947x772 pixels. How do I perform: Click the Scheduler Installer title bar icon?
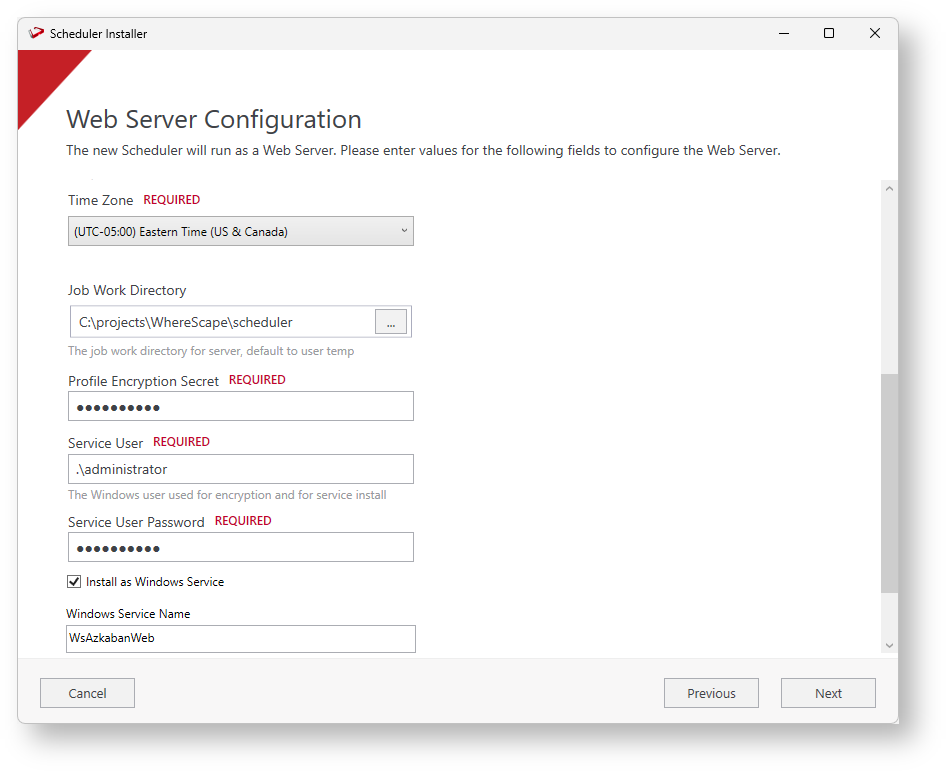point(37,33)
